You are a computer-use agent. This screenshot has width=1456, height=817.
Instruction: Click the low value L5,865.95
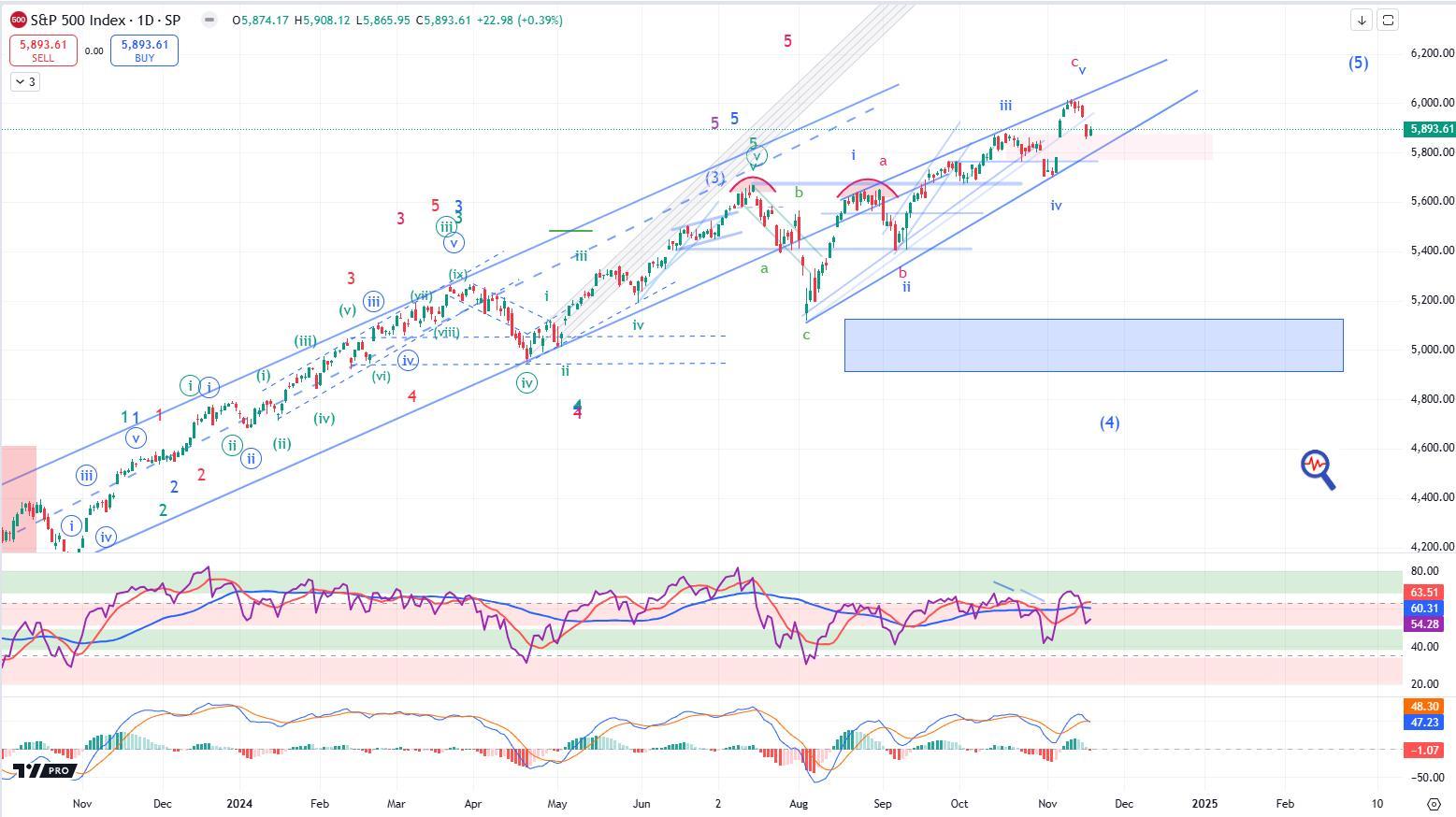pos(383,20)
